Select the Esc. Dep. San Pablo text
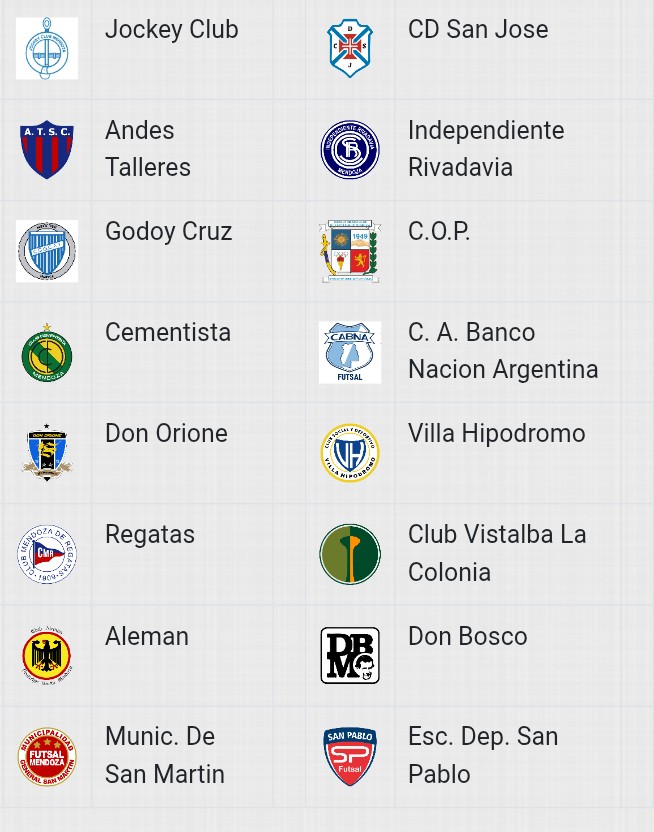This screenshot has height=832, width=654. click(483, 755)
